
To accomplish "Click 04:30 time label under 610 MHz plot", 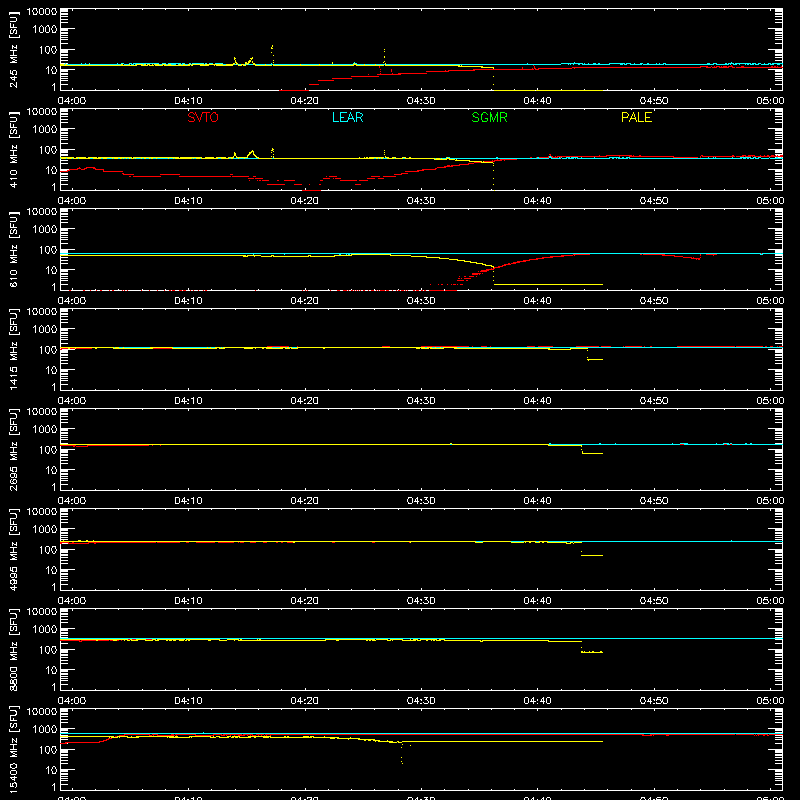I will pyautogui.click(x=421, y=301).
